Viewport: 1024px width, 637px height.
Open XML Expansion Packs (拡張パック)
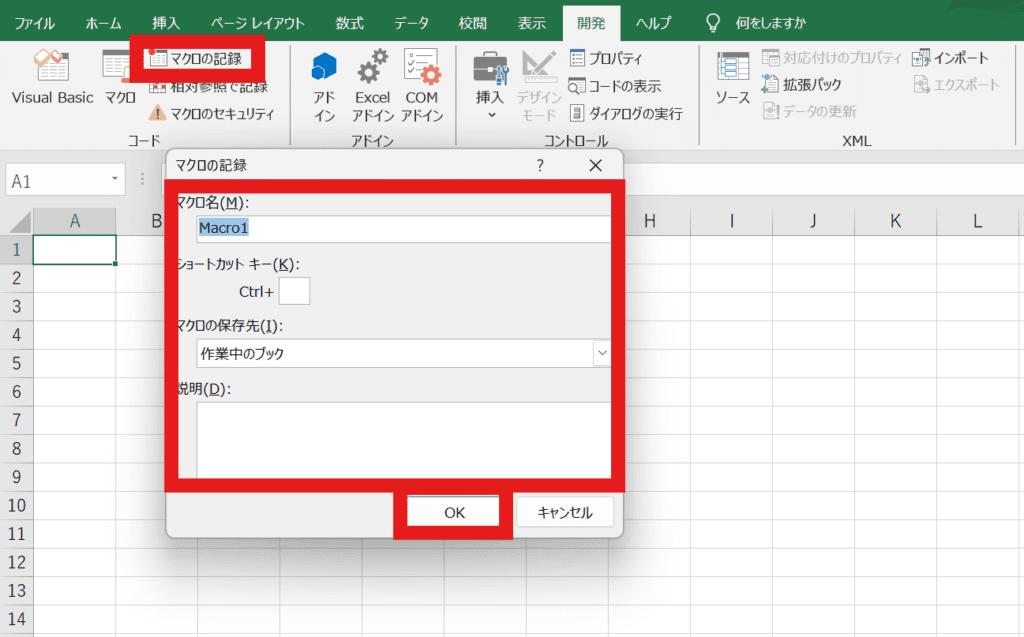pos(802,85)
